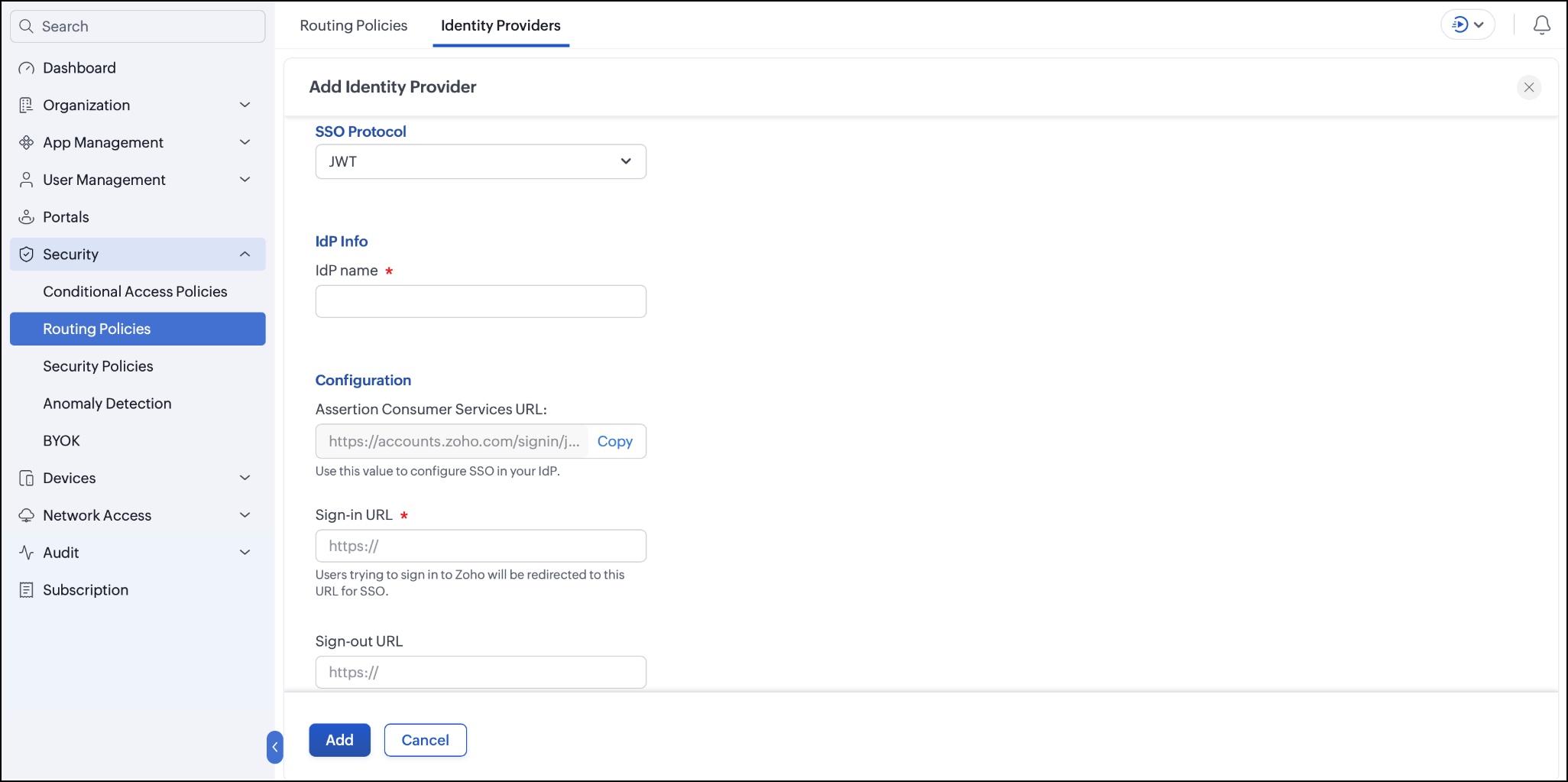Screen dimensions: 1568x782
Task: Copy the Assertion Consumer Services URL
Action: click(614, 441)
